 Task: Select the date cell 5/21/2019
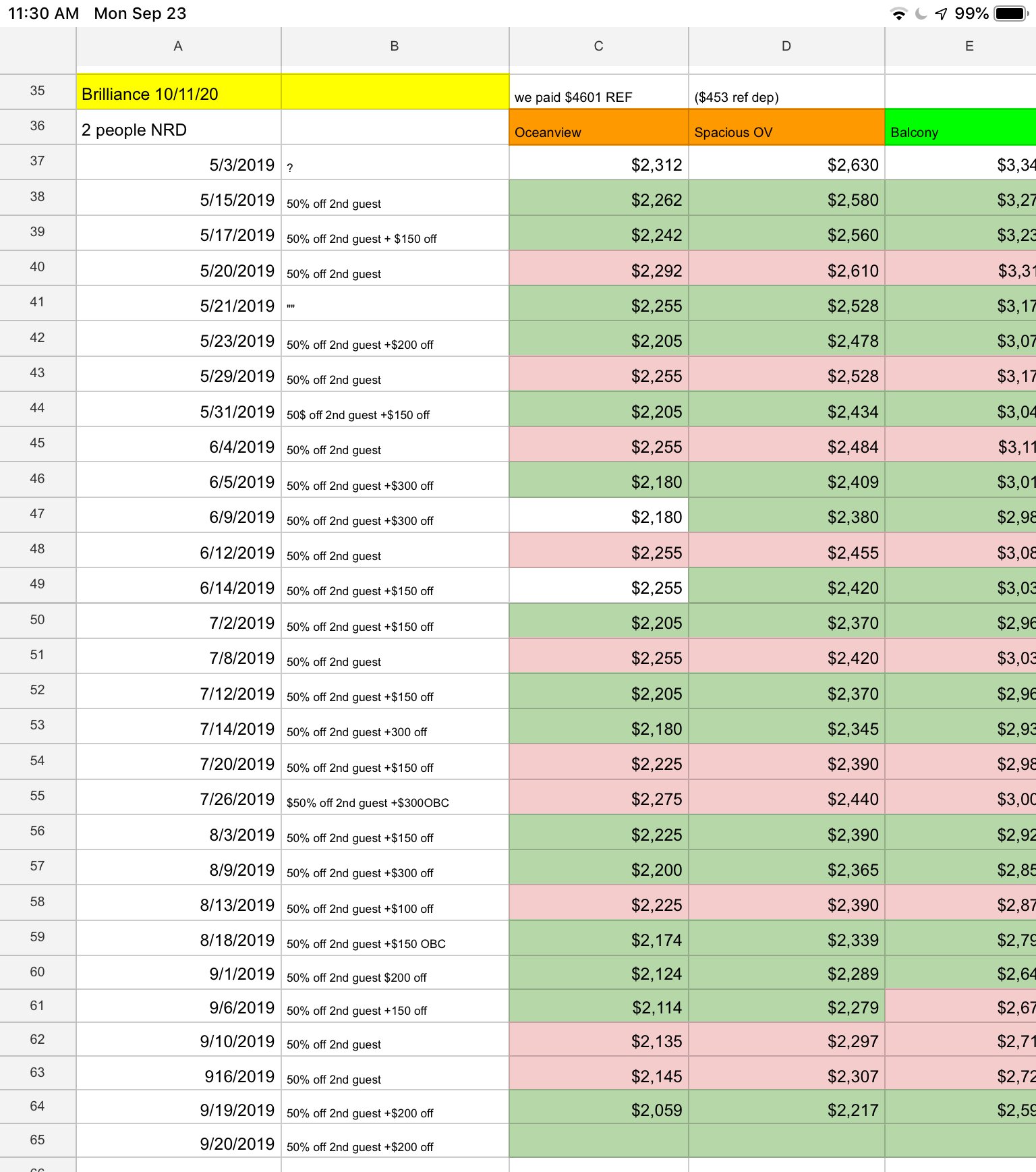click(x=179, y=303)
